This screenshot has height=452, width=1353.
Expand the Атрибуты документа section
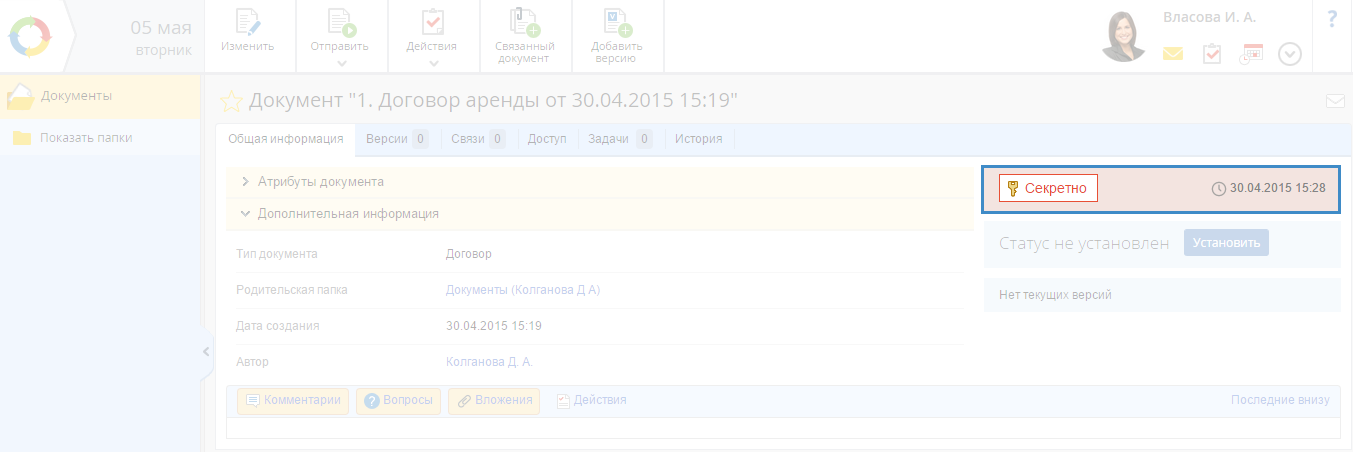(x=320, y=182)
